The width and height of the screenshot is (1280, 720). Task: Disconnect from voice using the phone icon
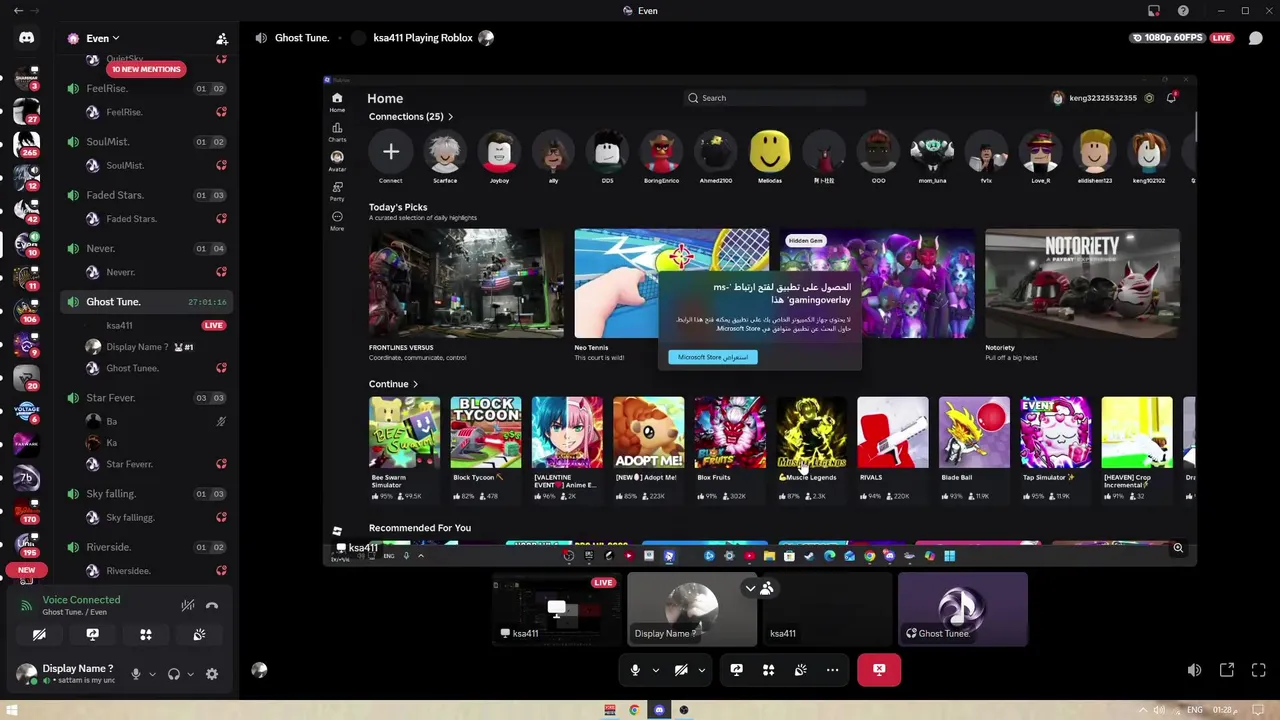(x=212, y=605)
